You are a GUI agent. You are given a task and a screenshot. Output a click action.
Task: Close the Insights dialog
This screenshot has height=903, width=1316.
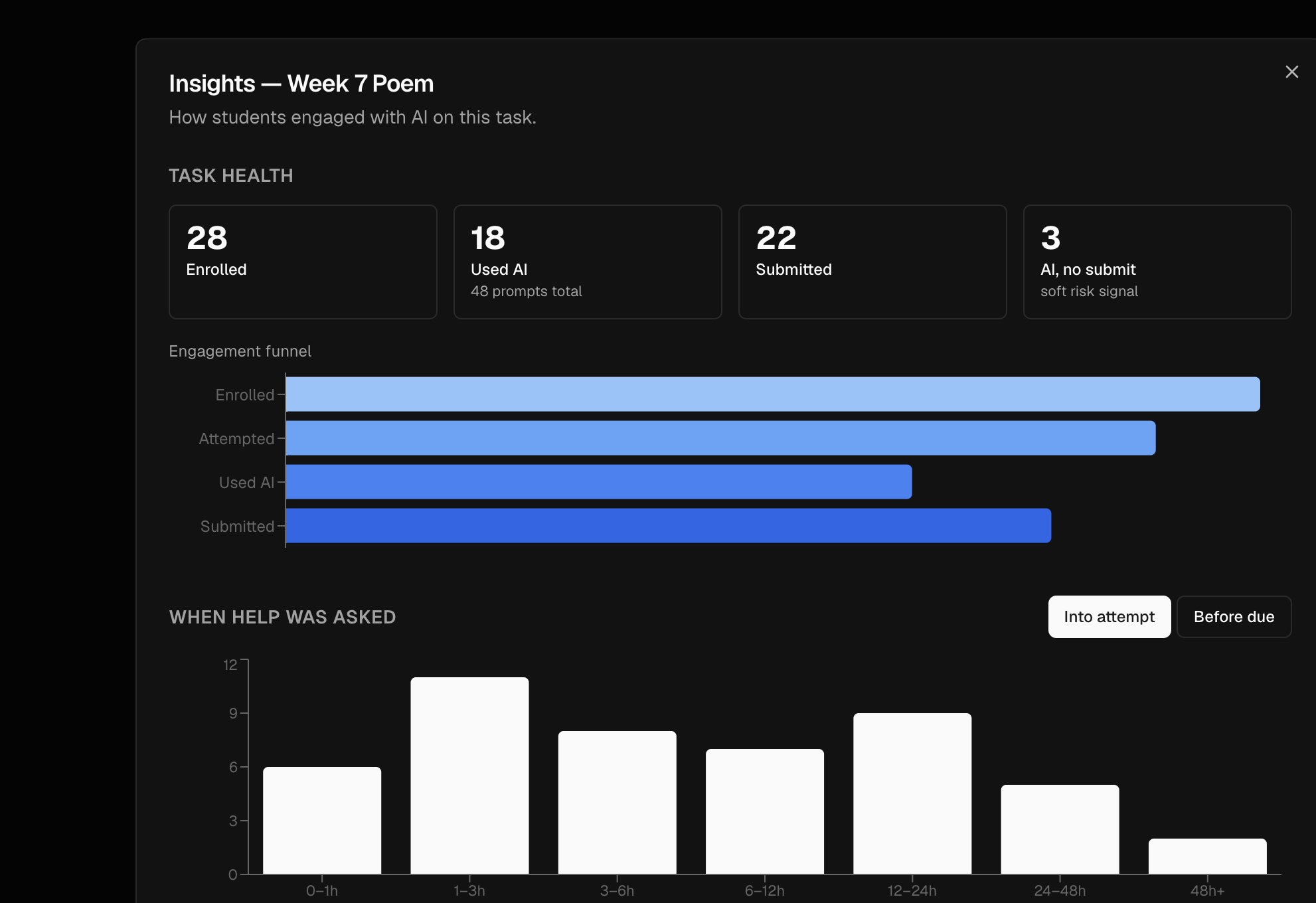[x=1291, y=72]
